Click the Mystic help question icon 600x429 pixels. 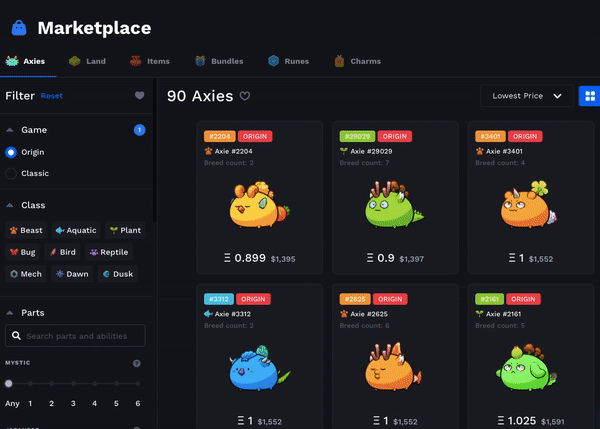(x=137, y=363)
